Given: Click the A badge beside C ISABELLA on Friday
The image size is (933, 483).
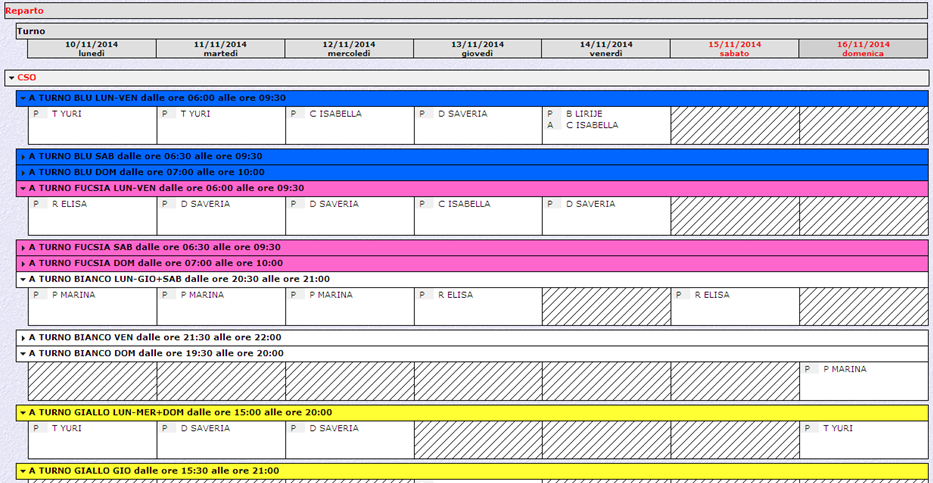Looking at the screenshot, I should pos(554,126).
